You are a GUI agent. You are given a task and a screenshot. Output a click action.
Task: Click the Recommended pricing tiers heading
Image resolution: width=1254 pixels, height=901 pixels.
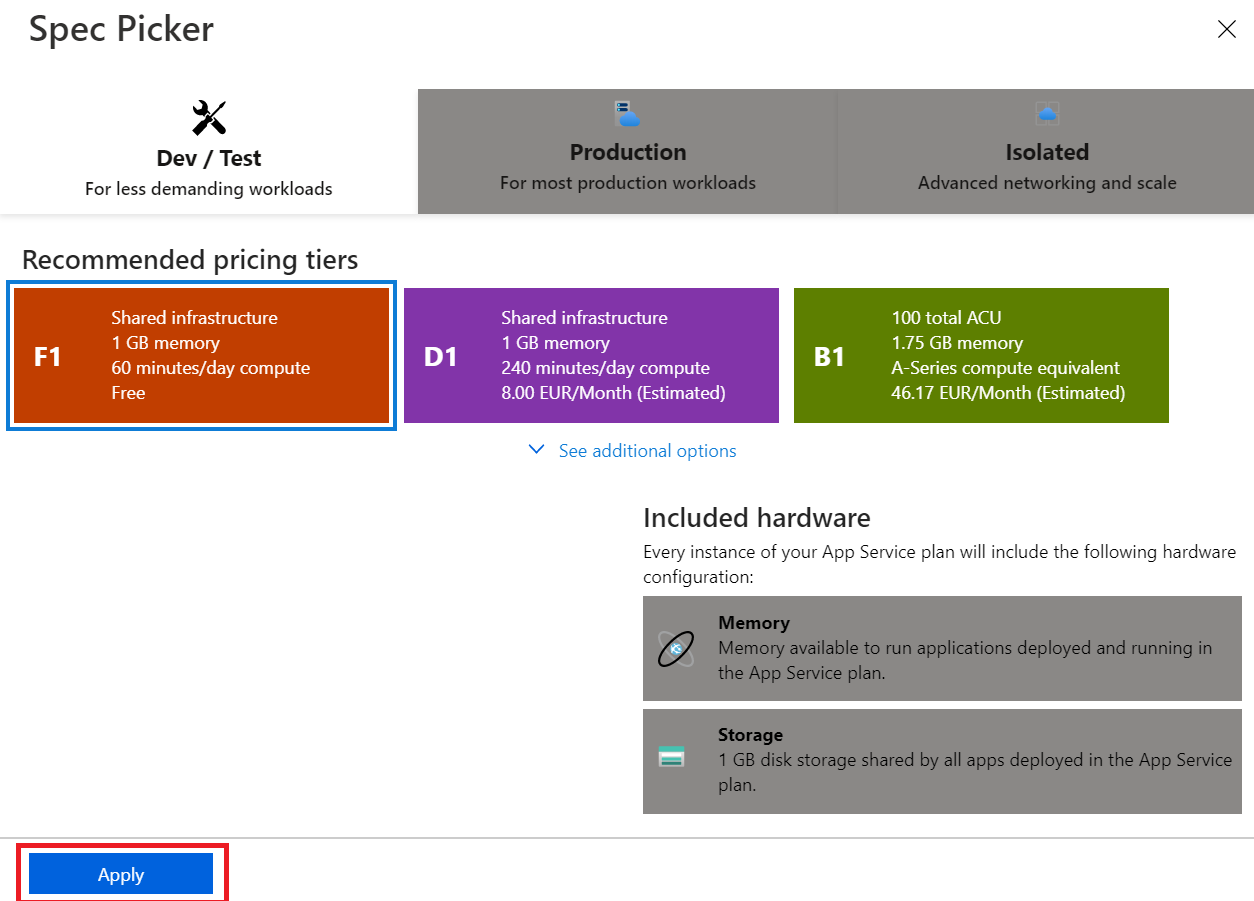click(x=189, y=259)
